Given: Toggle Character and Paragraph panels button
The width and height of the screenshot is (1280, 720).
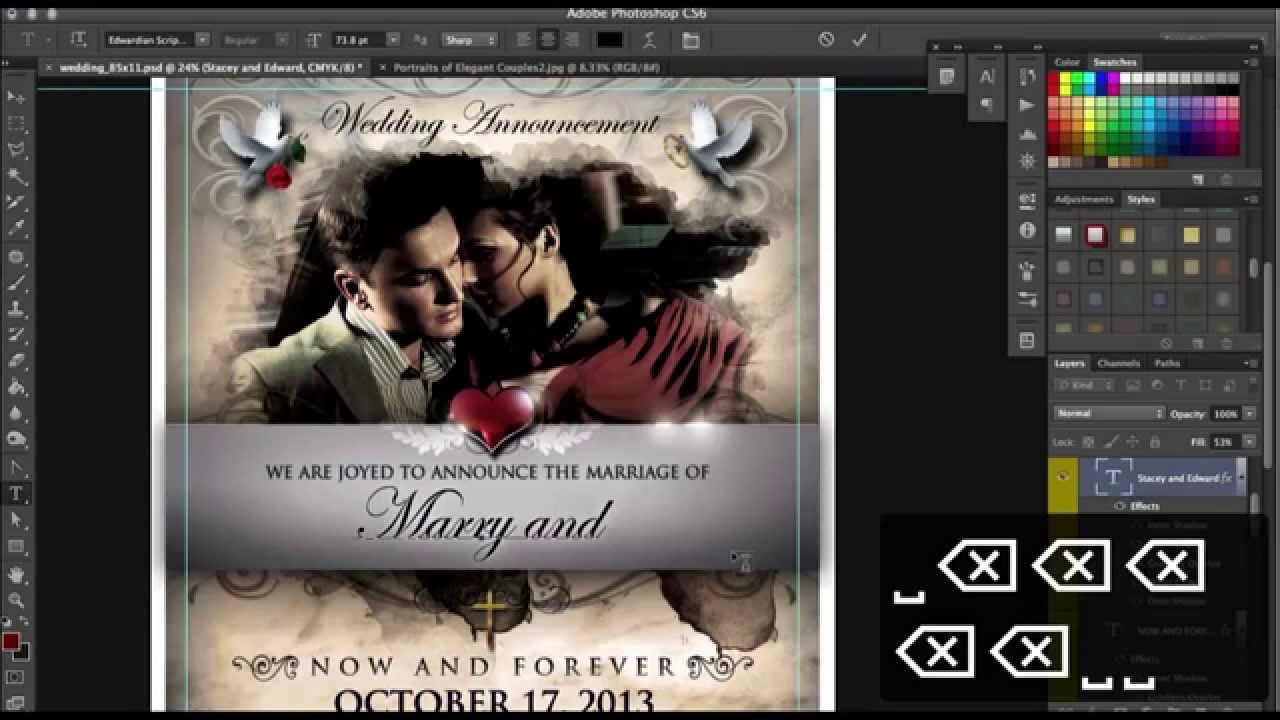Looking at the screenshot, I should coord(691,40).
